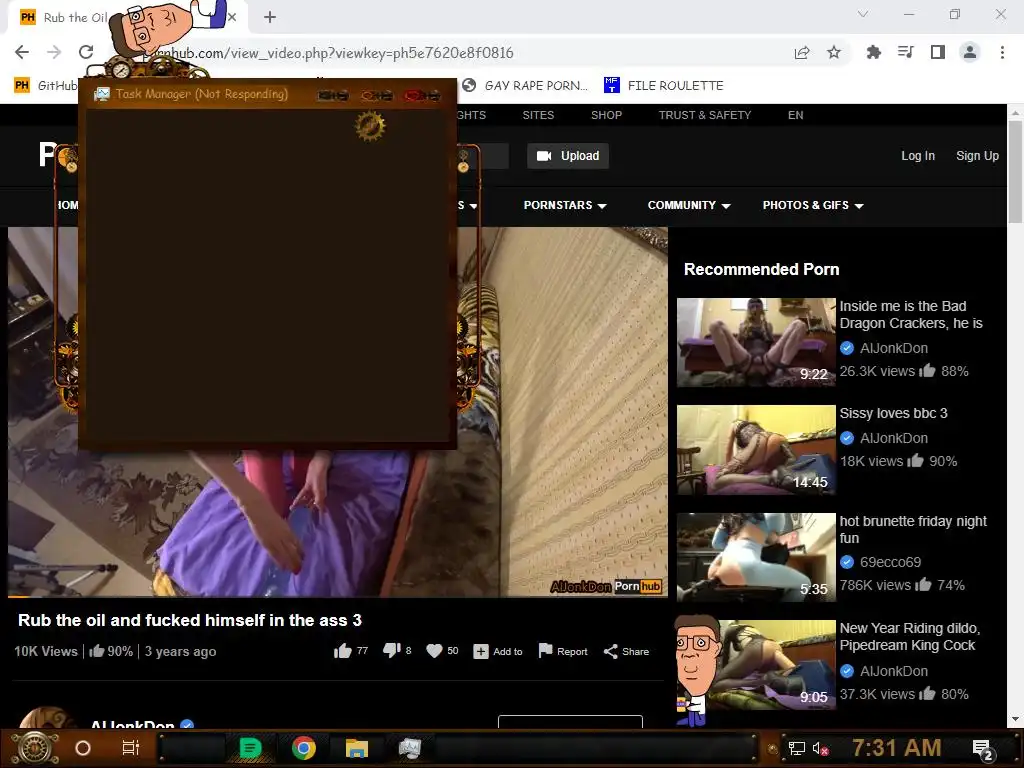
Task: Open a new browser tab
Action: (x=270, y=17)
